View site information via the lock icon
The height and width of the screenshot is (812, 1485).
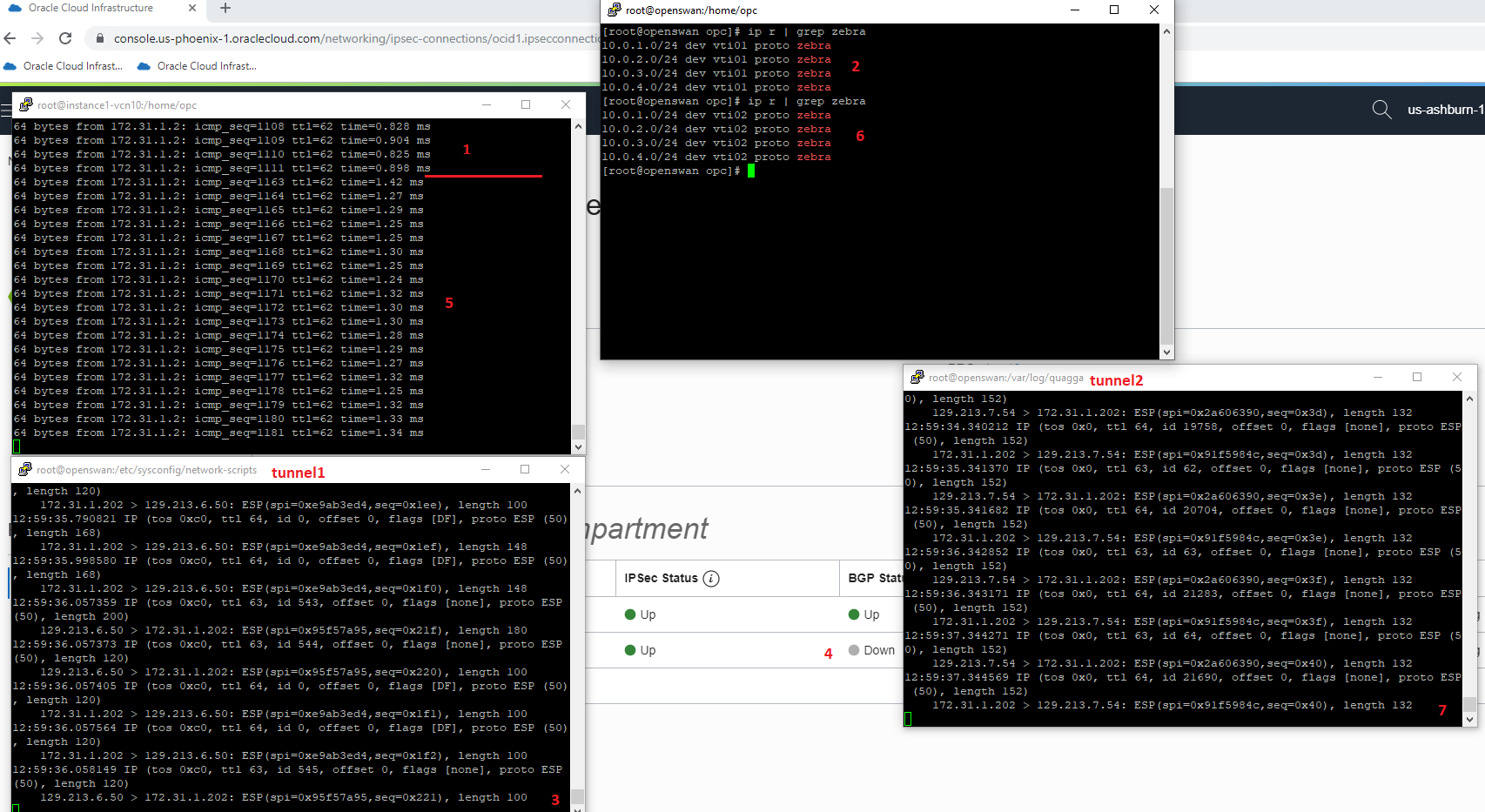(99, 38)
